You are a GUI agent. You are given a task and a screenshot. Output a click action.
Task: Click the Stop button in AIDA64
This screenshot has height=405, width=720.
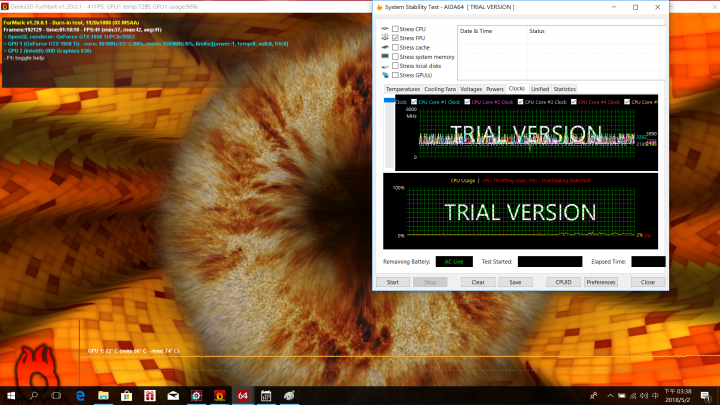coord(430,282)
